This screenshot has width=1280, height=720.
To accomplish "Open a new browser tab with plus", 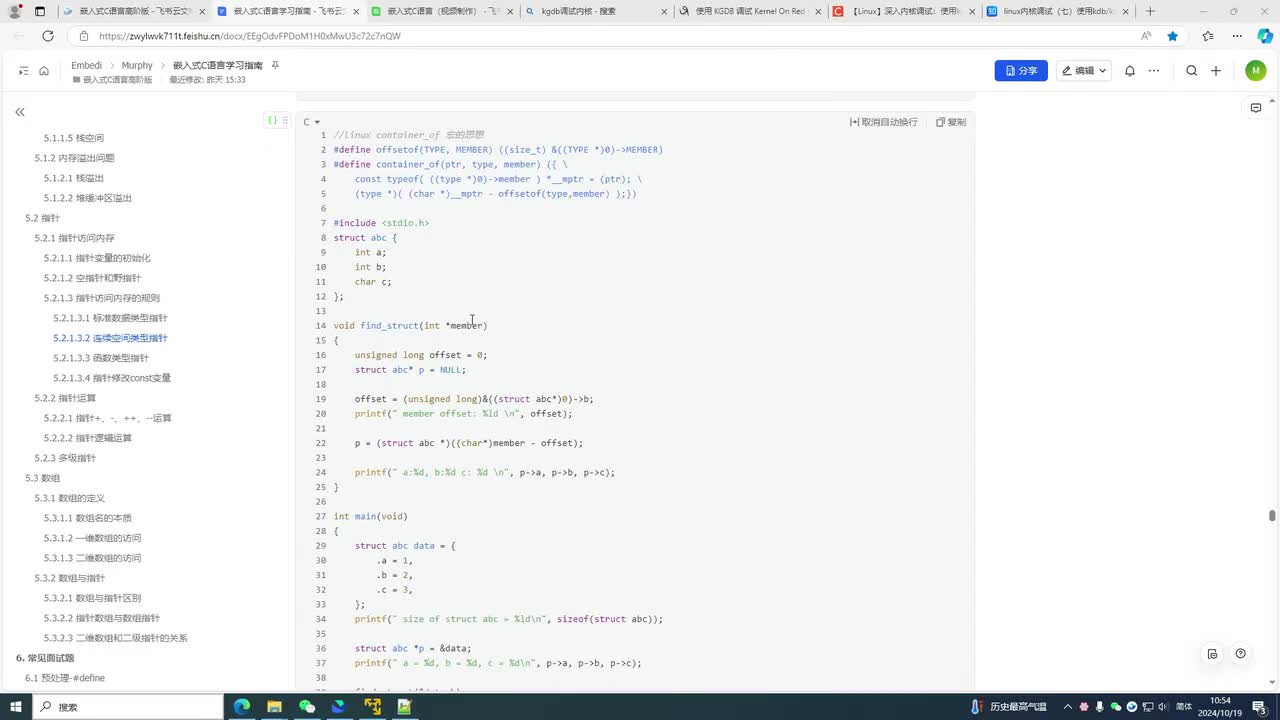I will 1150,11.
